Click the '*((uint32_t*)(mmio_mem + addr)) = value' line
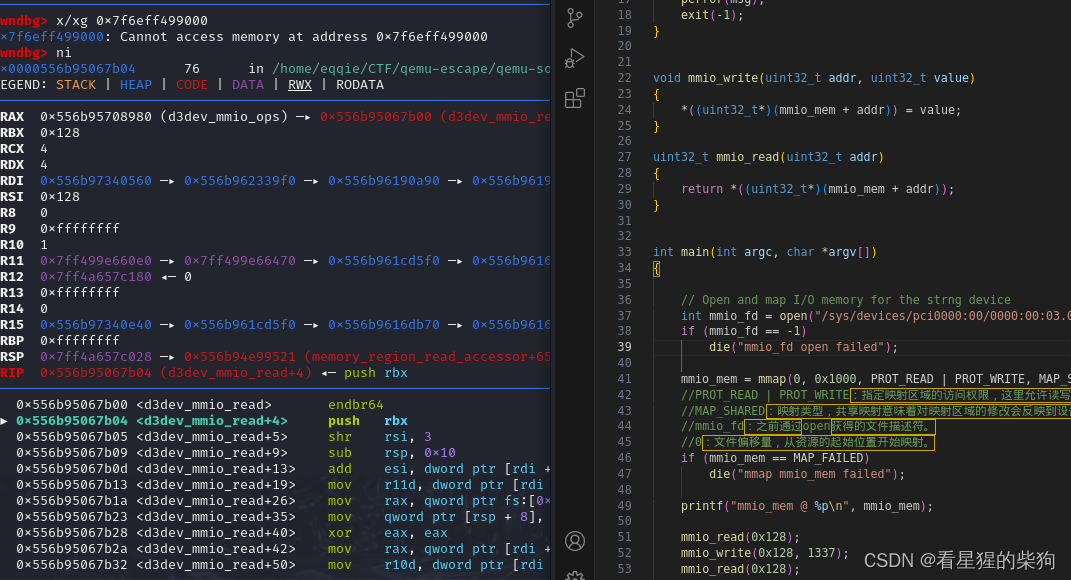Viewport: 1071px width, 580px height. 821,110
